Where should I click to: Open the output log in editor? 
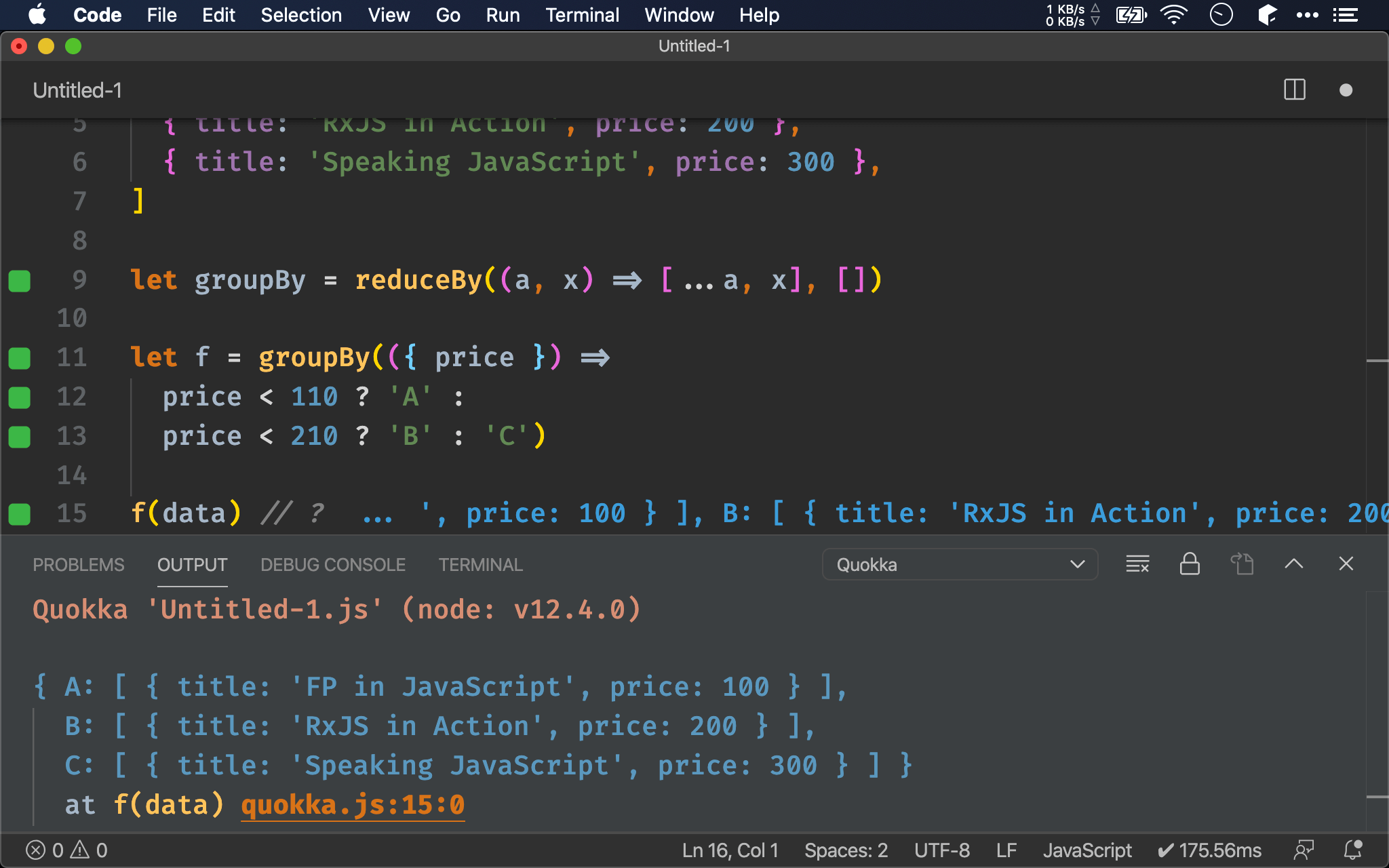[x=1242, y=564]
